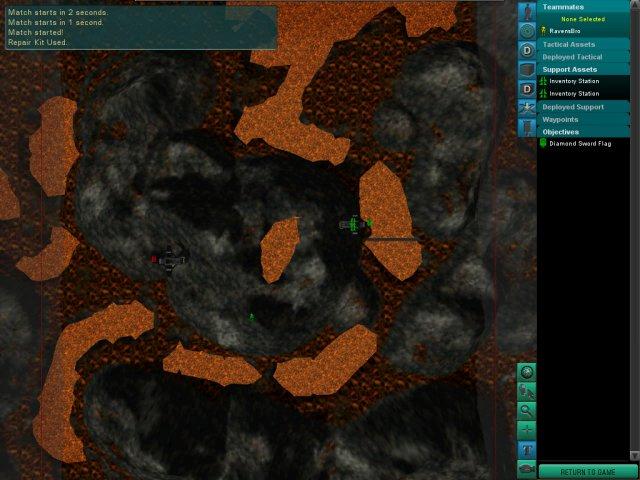Select the first Inventory Station entry
Screen dimensions: 640x480
click(x=584, y=81)
